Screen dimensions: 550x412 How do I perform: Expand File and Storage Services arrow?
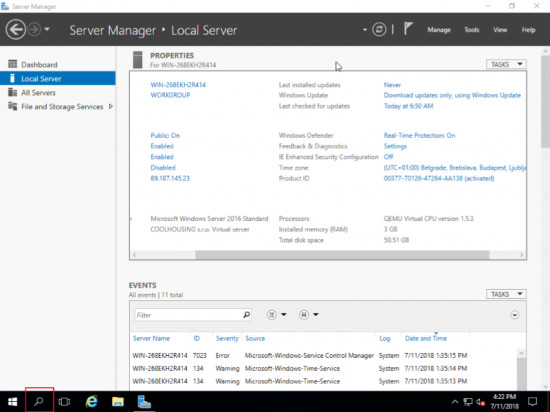111,106
